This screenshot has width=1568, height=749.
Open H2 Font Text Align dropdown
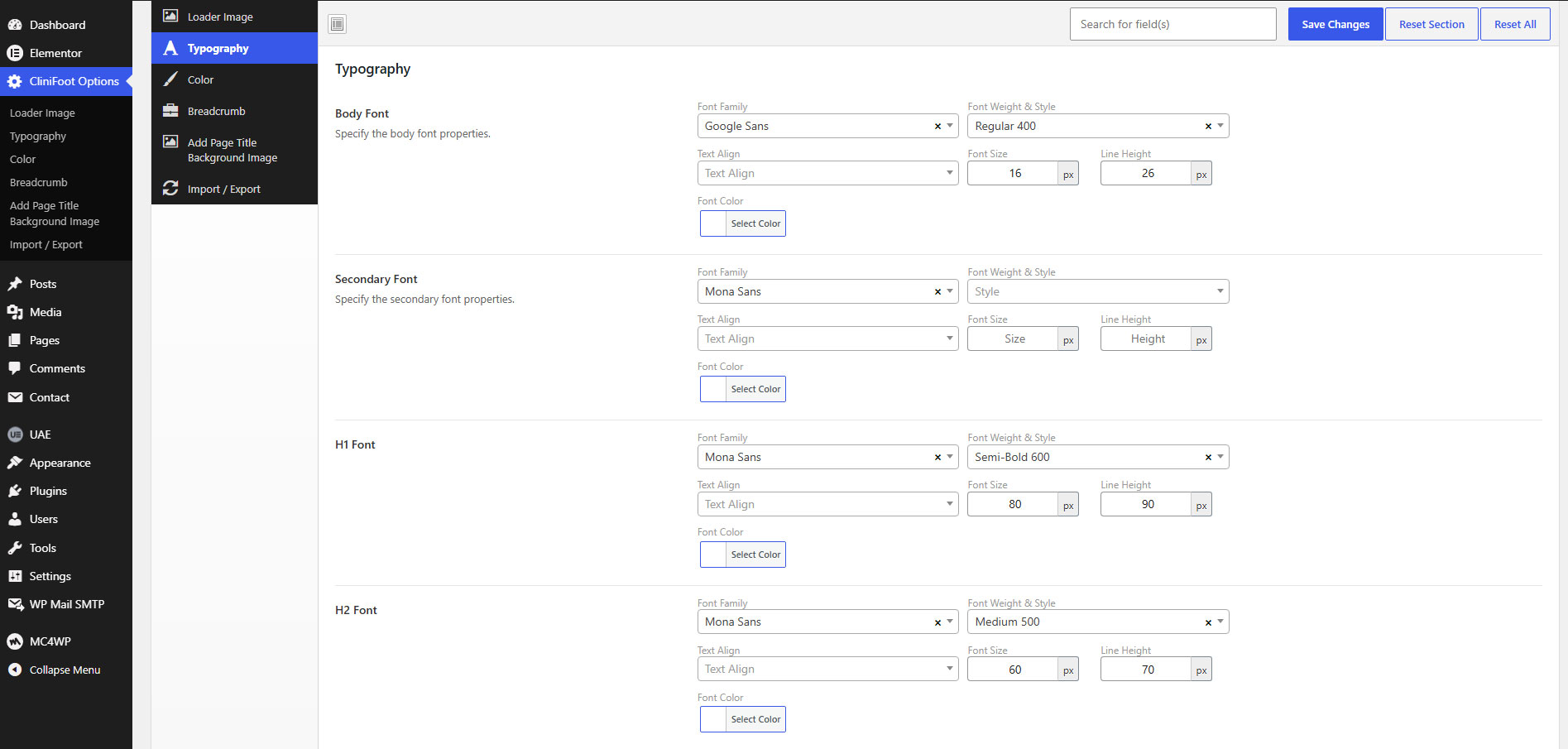coord(827,669)
